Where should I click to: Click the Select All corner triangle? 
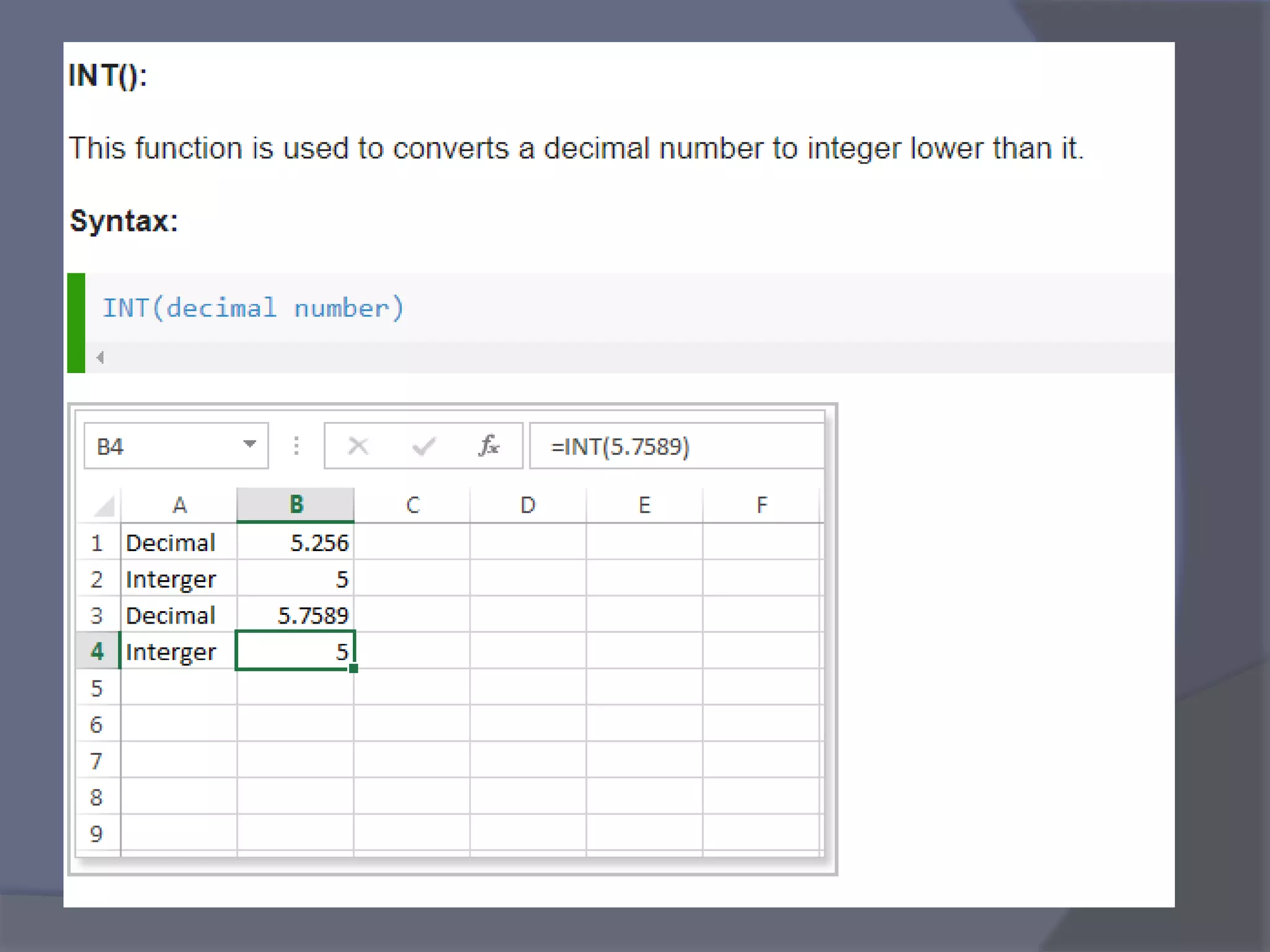104,506
